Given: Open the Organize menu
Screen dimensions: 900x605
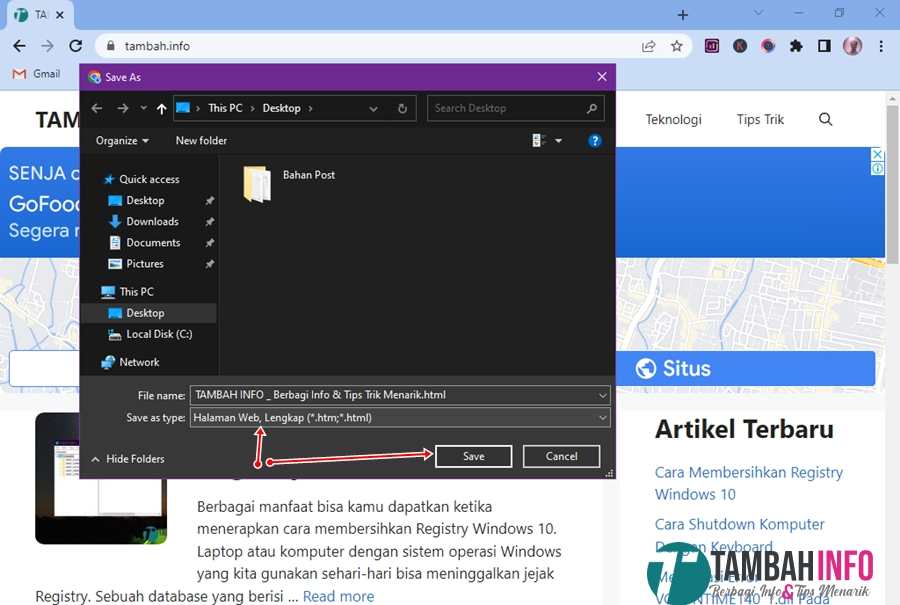Looking at the screenshot, I should coord(122,141).
